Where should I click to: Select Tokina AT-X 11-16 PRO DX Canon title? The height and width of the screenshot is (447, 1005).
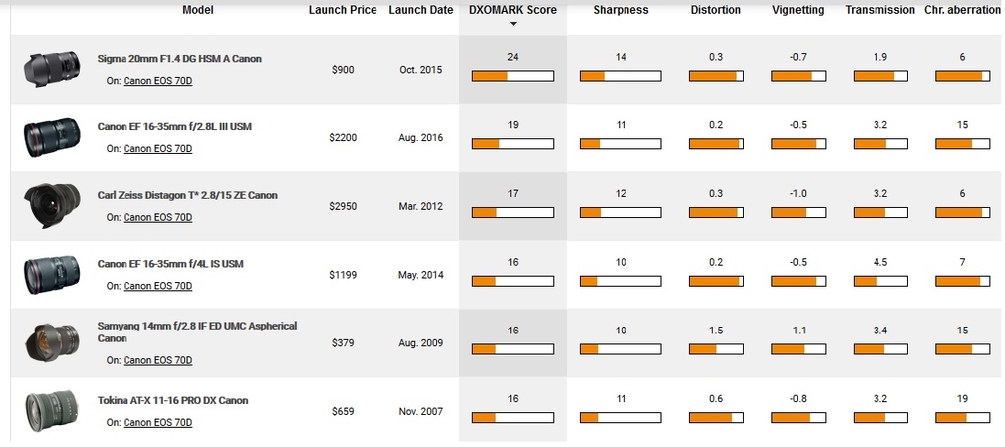point(173,400)
